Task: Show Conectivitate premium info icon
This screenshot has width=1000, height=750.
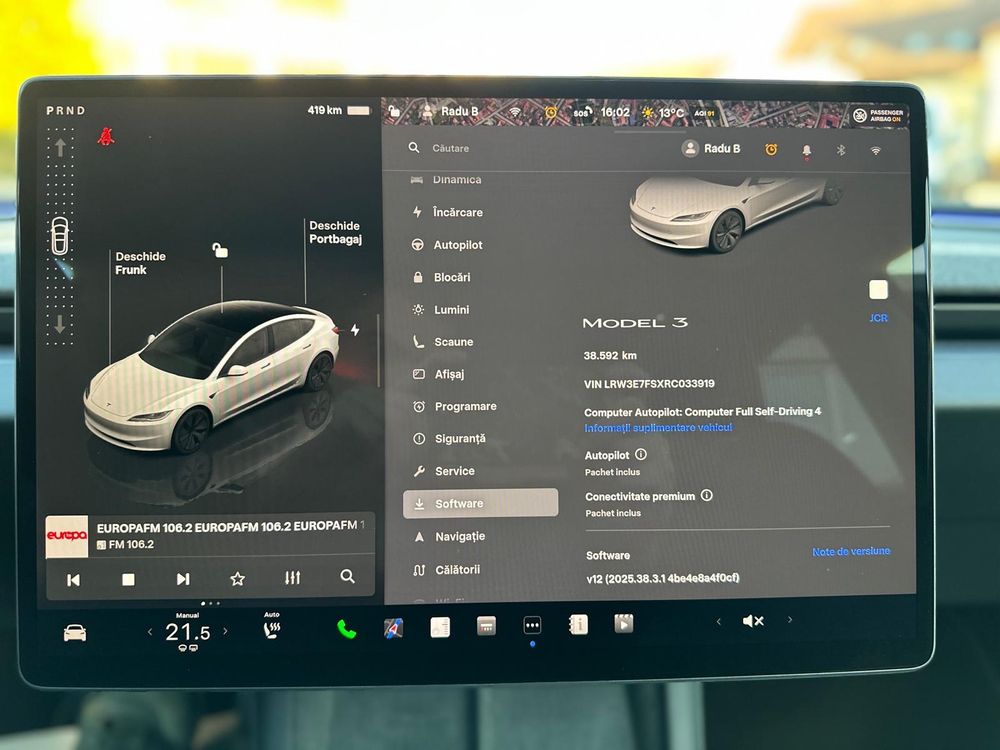Action: point(707,496)
